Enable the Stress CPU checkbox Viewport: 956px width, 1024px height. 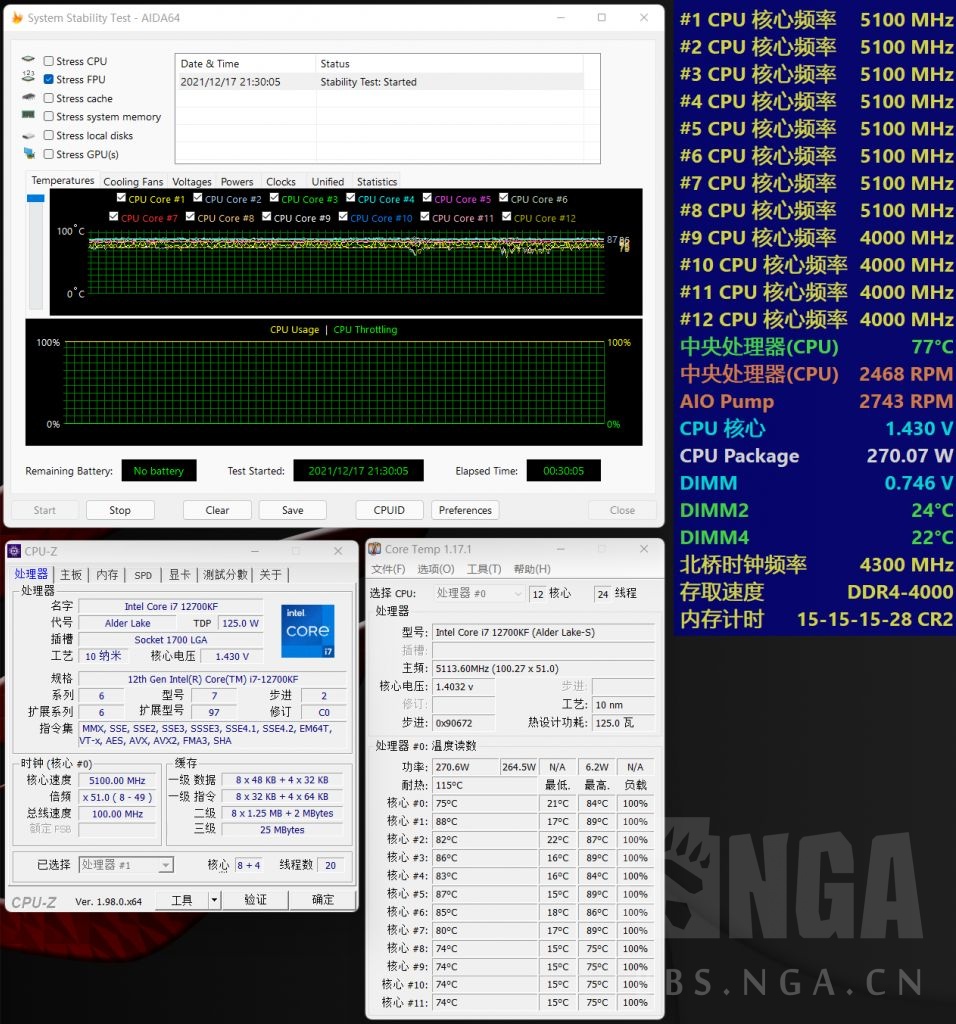pos(46,61)
